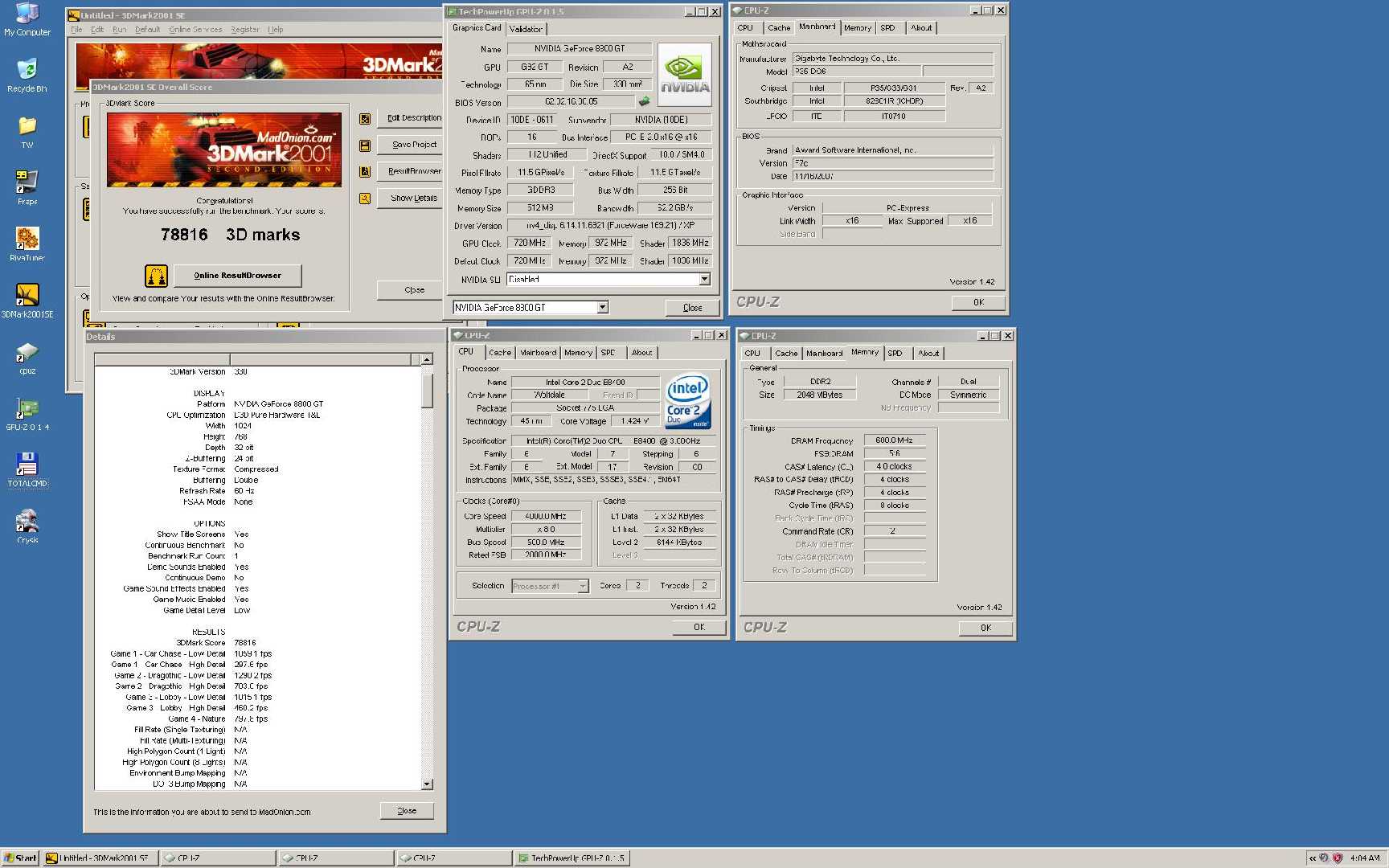The width and height of the screenshot is (1389, 868).
Task: Click OK in the CPU-Z processor window
Action: tap(699, 627)
